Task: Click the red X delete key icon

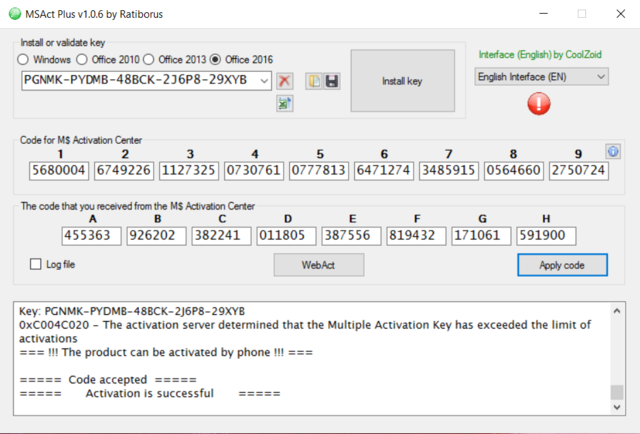Action: (284, 81)
